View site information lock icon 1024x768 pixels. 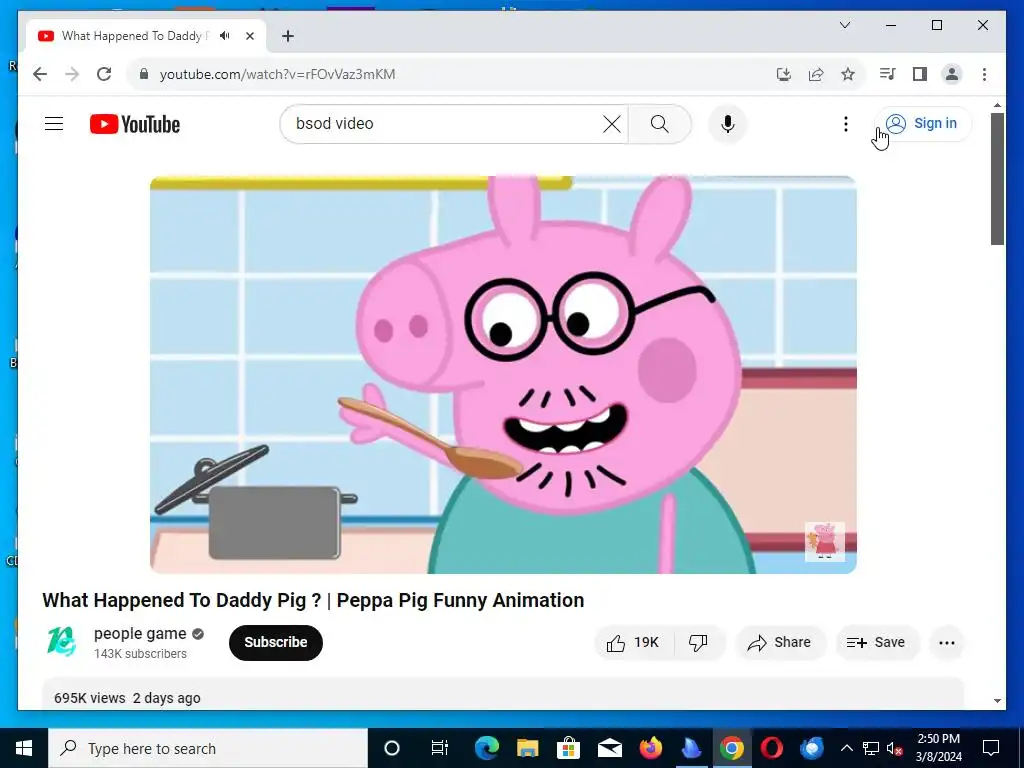click(x=144, y=74)
